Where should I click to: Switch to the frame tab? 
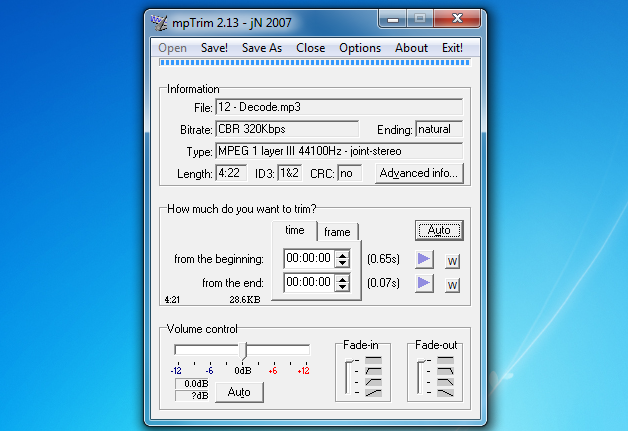tap(337, 232)
